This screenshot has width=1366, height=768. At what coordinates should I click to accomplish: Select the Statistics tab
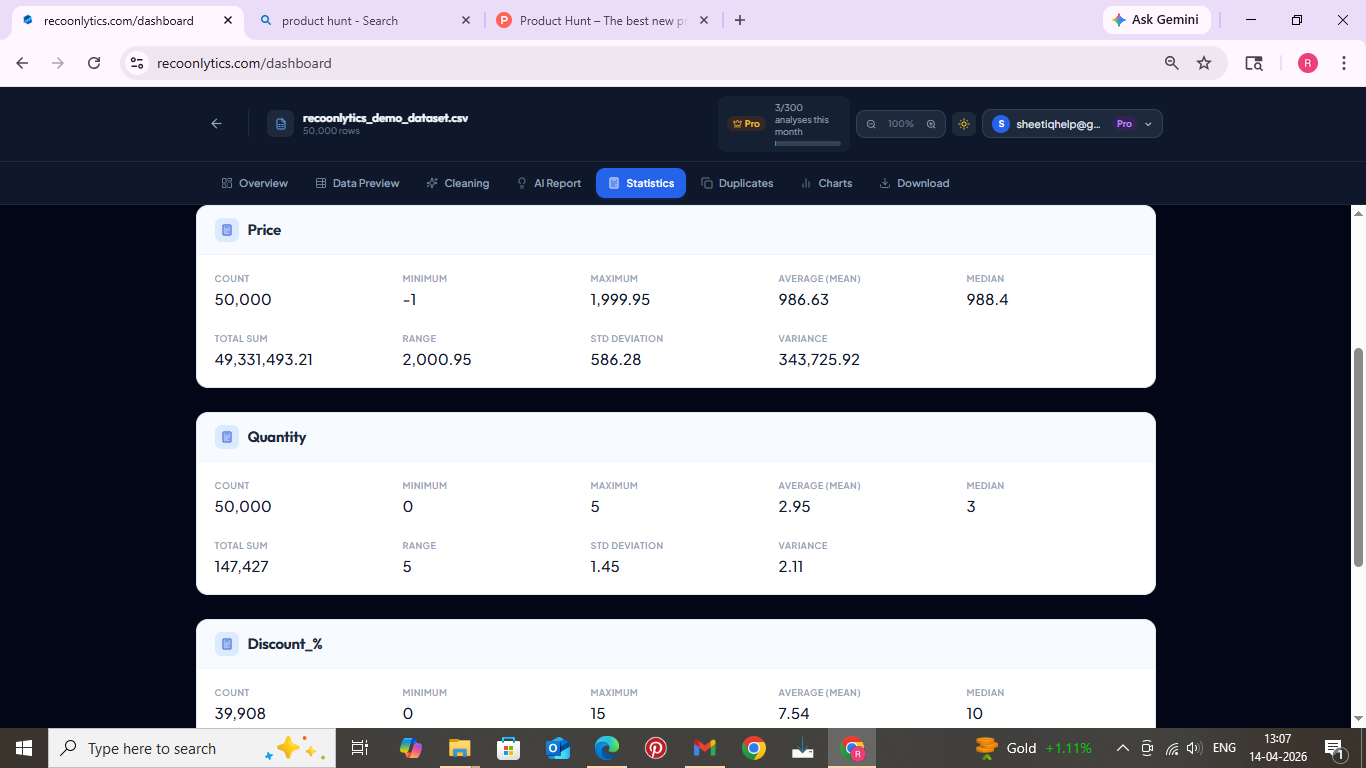pos(641,183)
